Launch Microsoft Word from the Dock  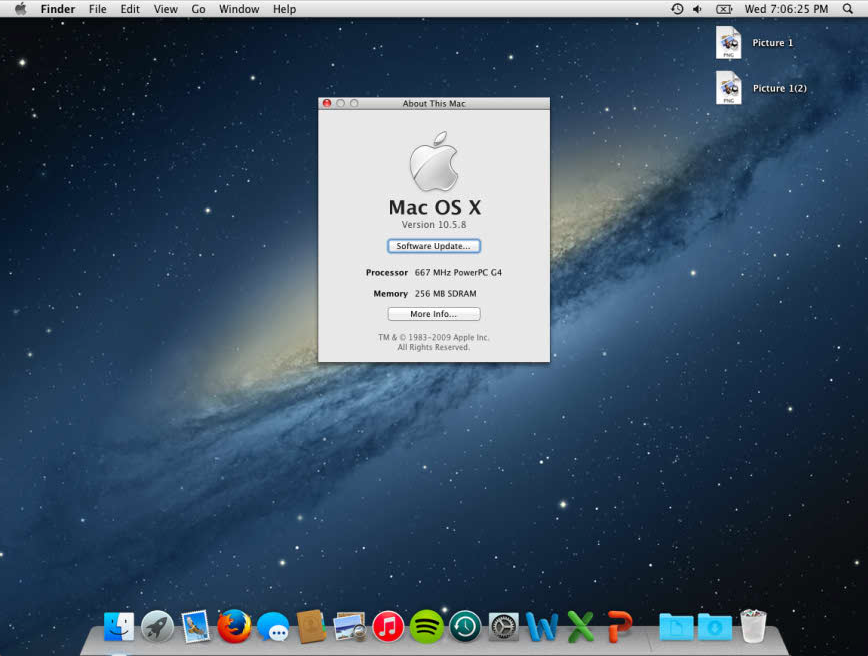tap(541, 627)
